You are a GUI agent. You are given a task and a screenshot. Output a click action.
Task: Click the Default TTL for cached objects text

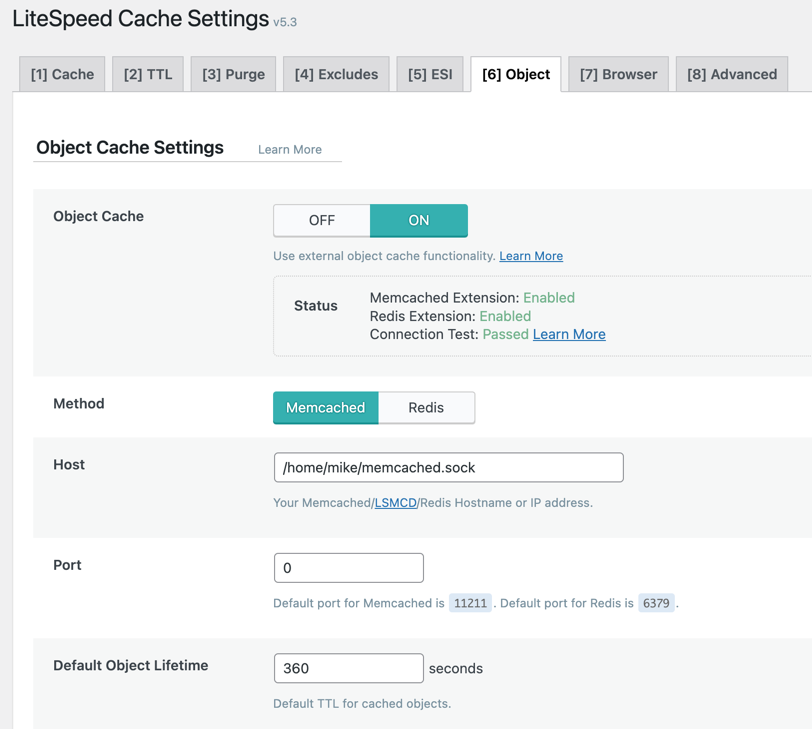pyautogui.click(x=362, y=704)
